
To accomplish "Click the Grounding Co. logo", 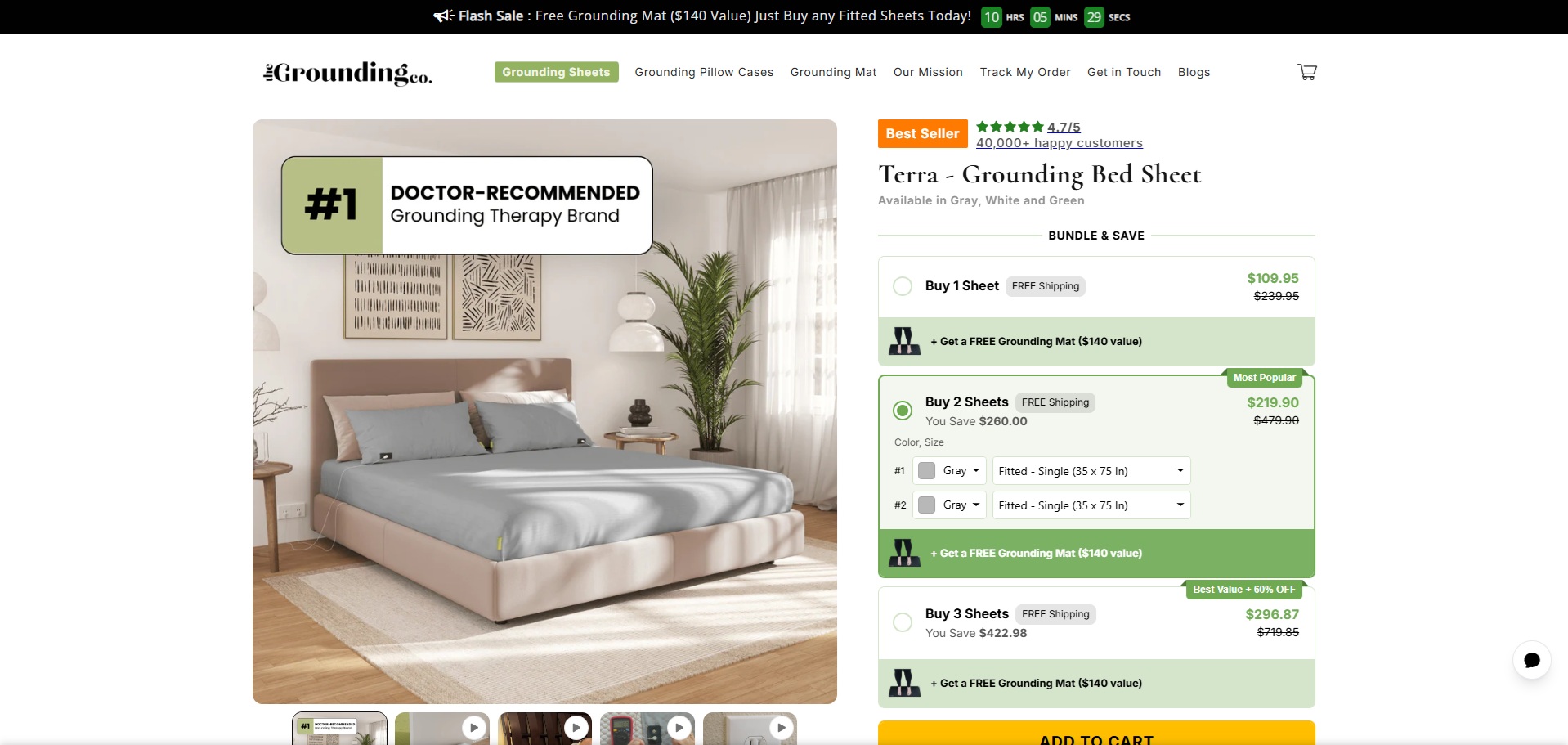I will click(347, 73).
